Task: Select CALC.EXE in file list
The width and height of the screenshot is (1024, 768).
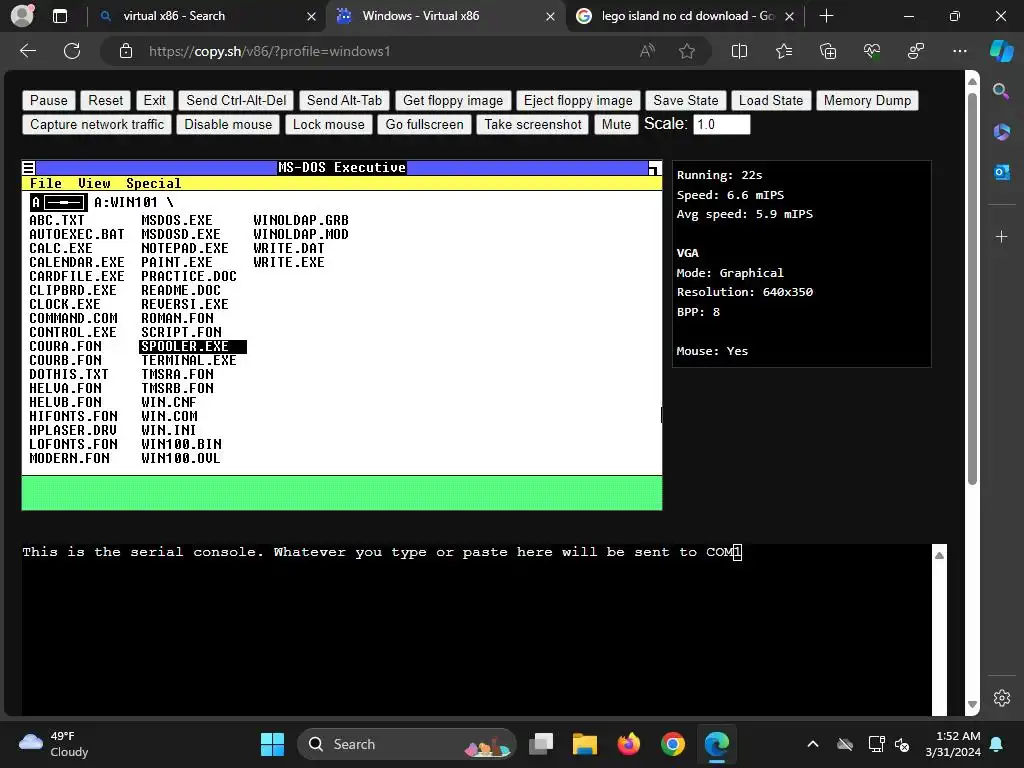Action: coord(61,249)
